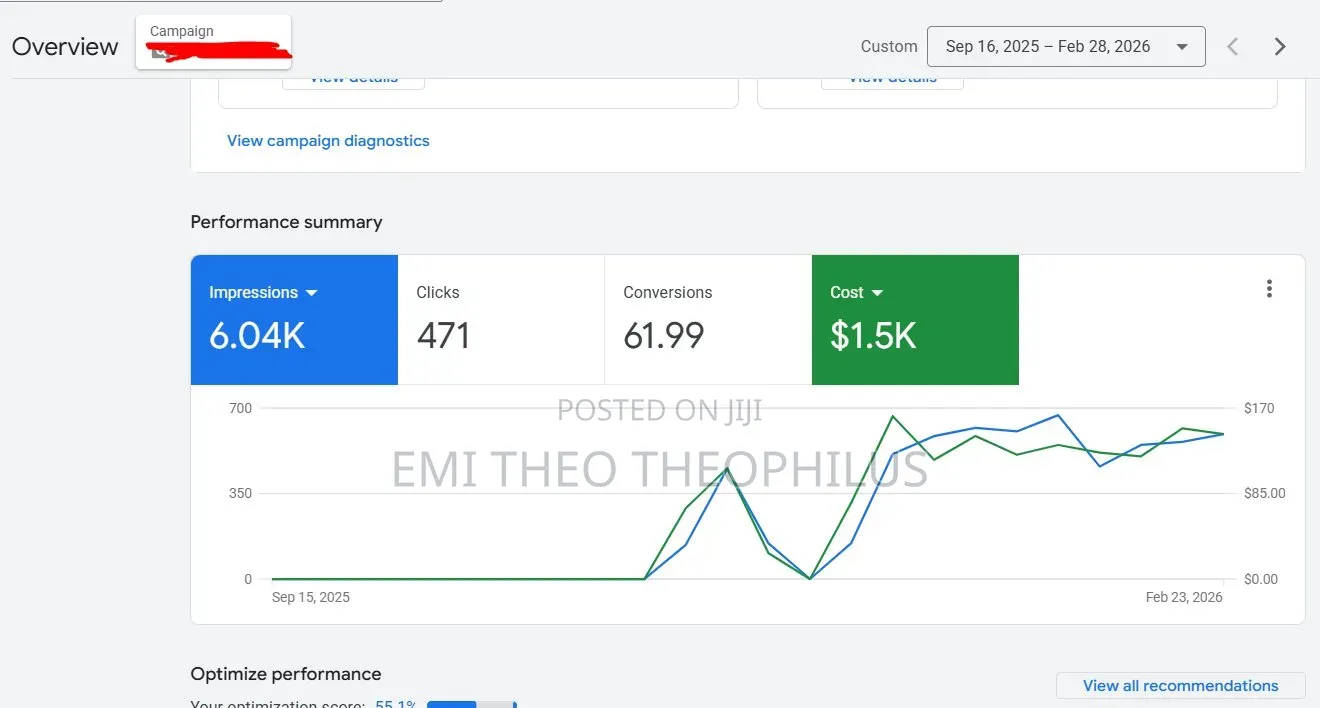
Task: Go to the next date range arrow
Action: pos(1279,46)
